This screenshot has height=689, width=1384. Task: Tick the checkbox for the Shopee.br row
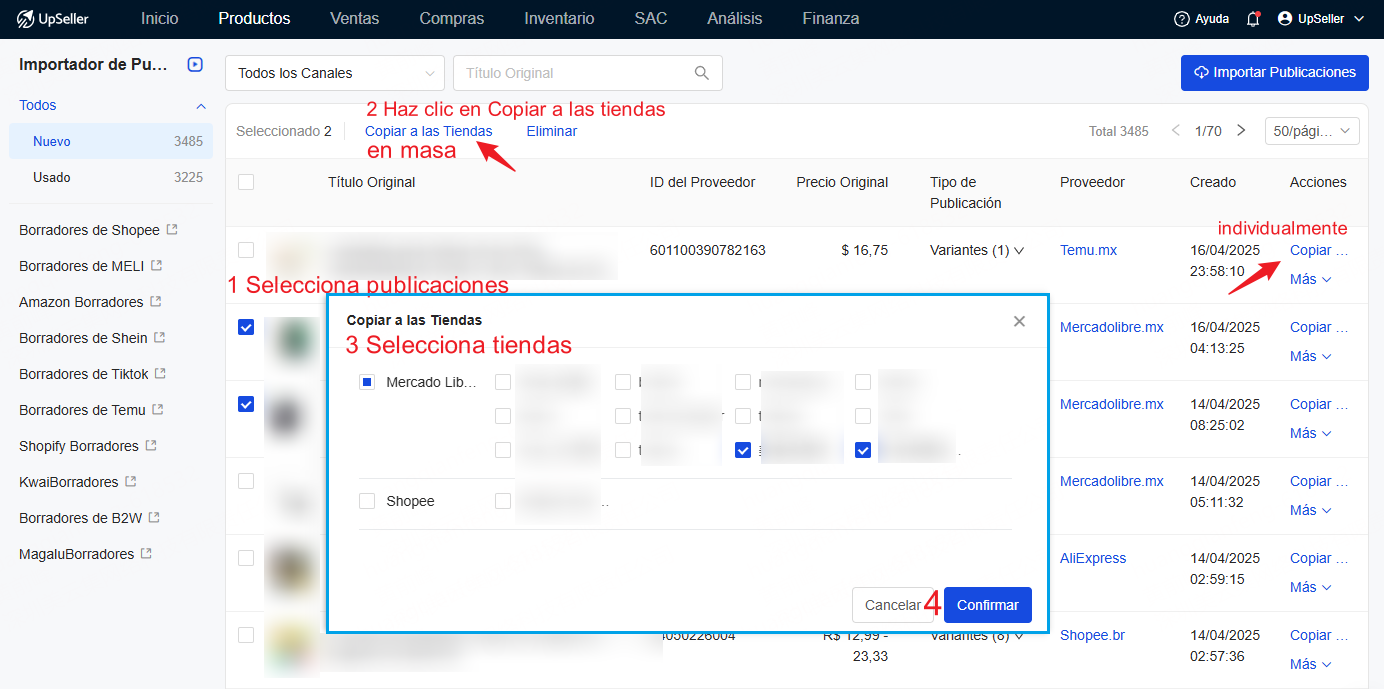pos(246,635)
